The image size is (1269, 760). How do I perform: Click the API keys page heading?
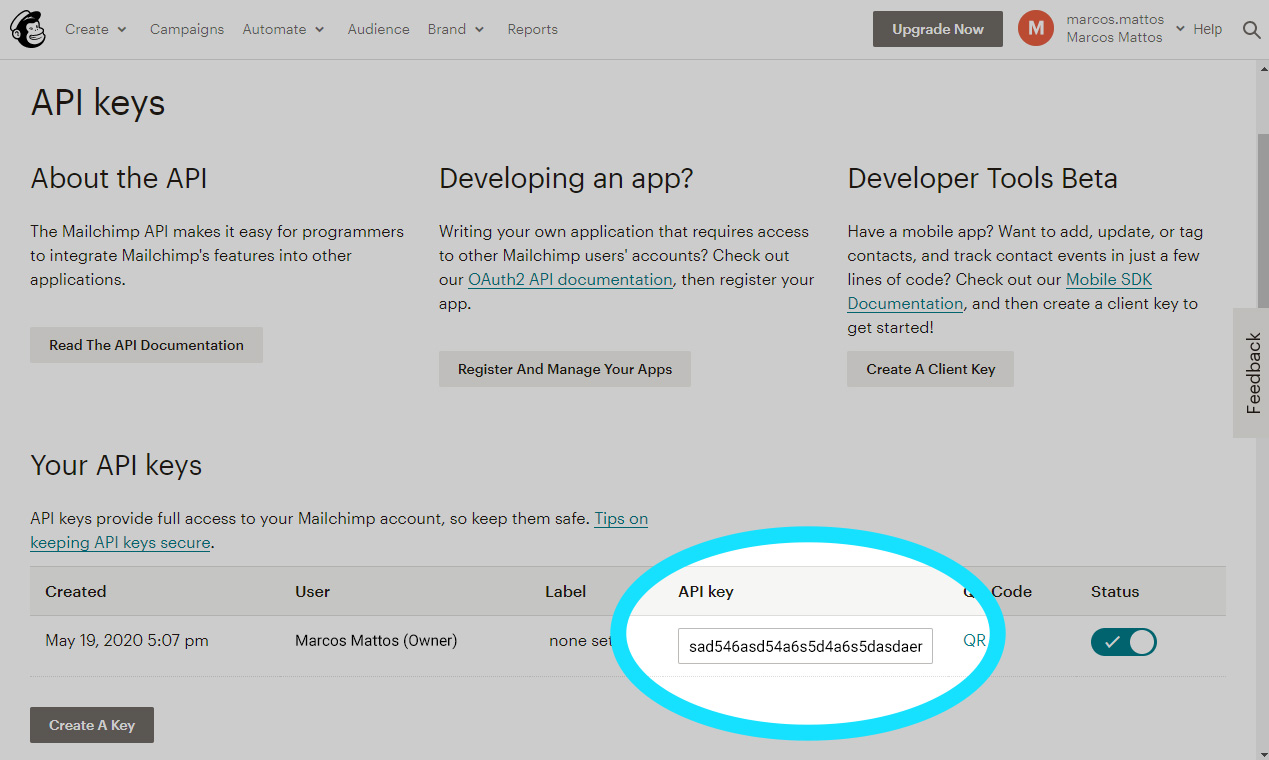[98, 103]
